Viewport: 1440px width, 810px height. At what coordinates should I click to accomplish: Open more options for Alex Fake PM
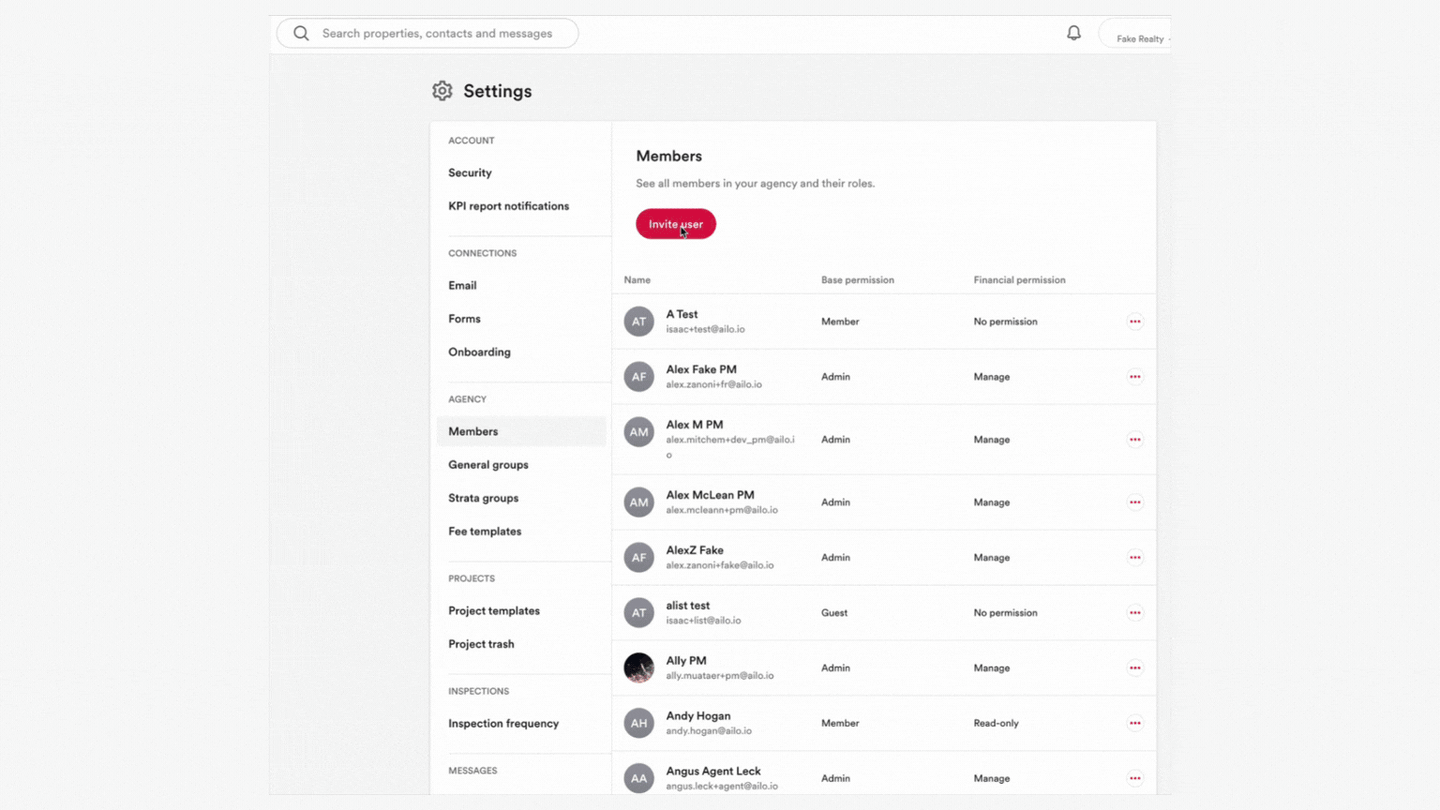tap(1135, 377)
